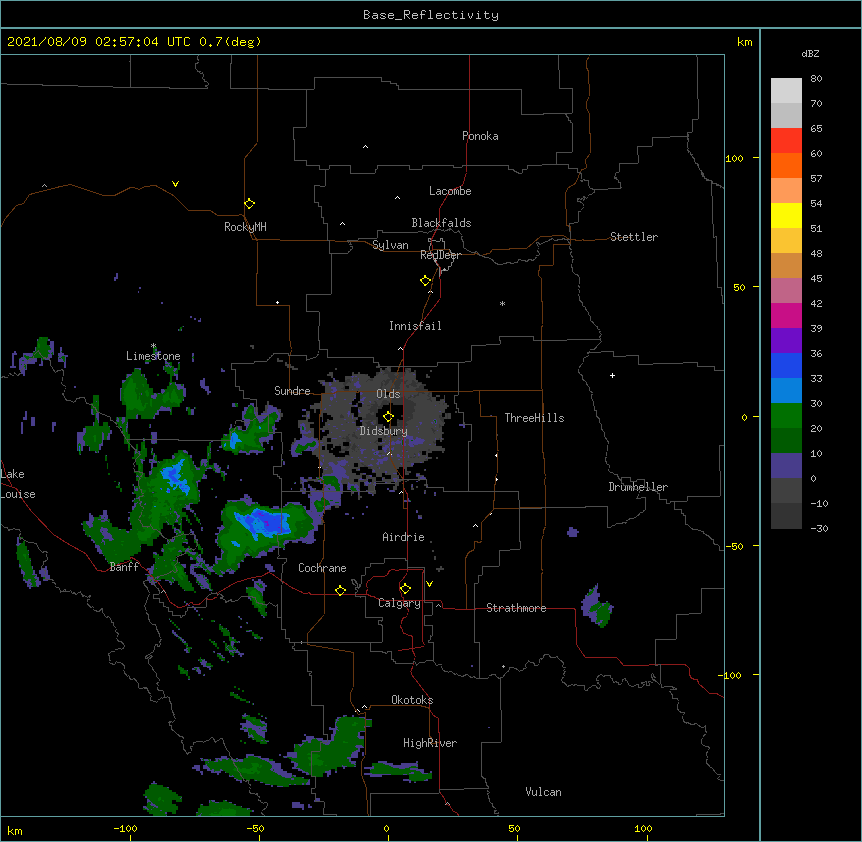
Task: Select the orange 60 dBZ legend color
Action: pyautogui.click(x=786, y=165)
